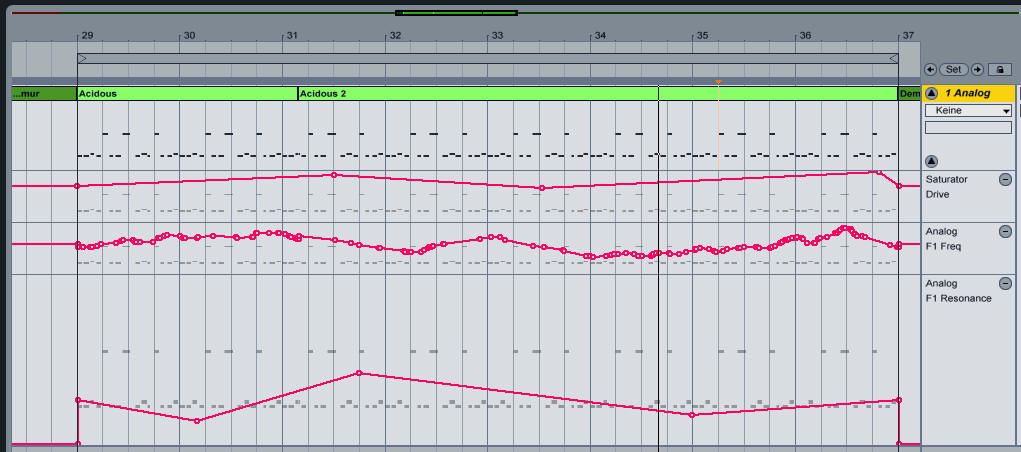Select the Saturator Drive breakpoint after bar 33
1021x452 pixels.
tap(542, 188)
